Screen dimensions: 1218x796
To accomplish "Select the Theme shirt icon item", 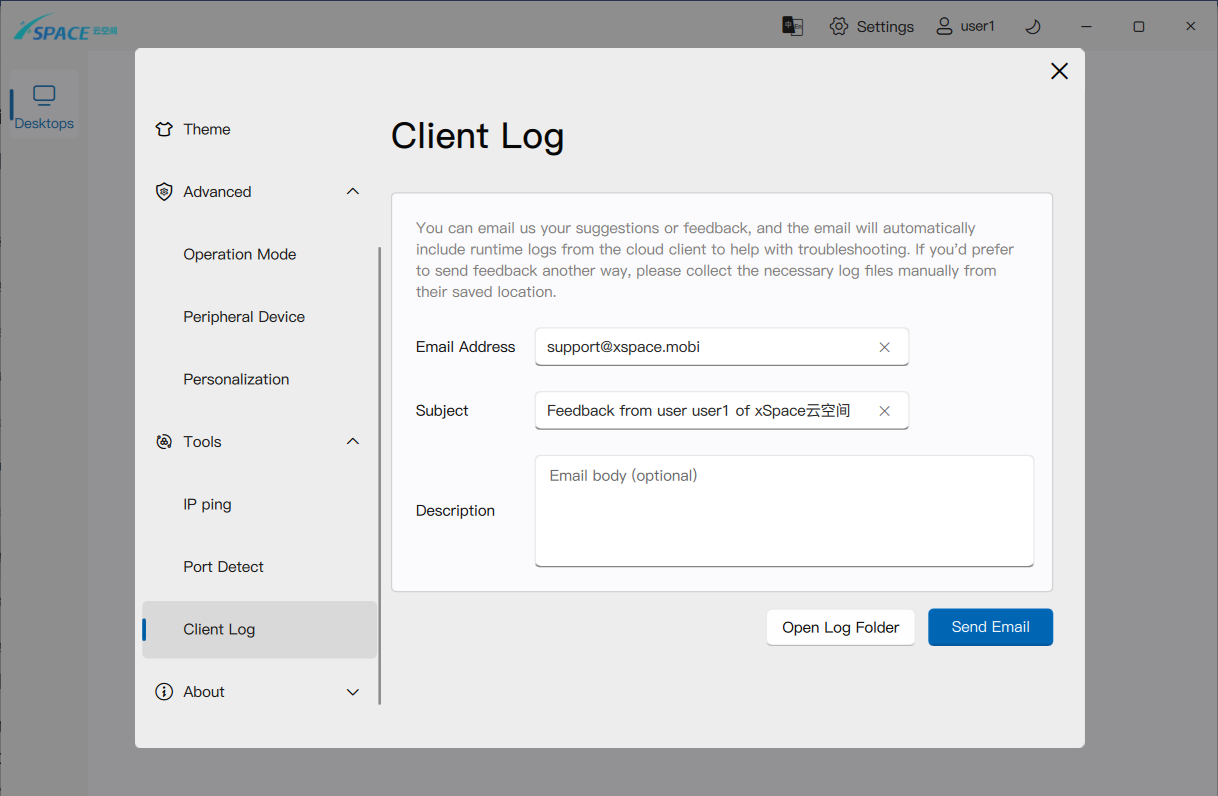I will coord(164,129).
